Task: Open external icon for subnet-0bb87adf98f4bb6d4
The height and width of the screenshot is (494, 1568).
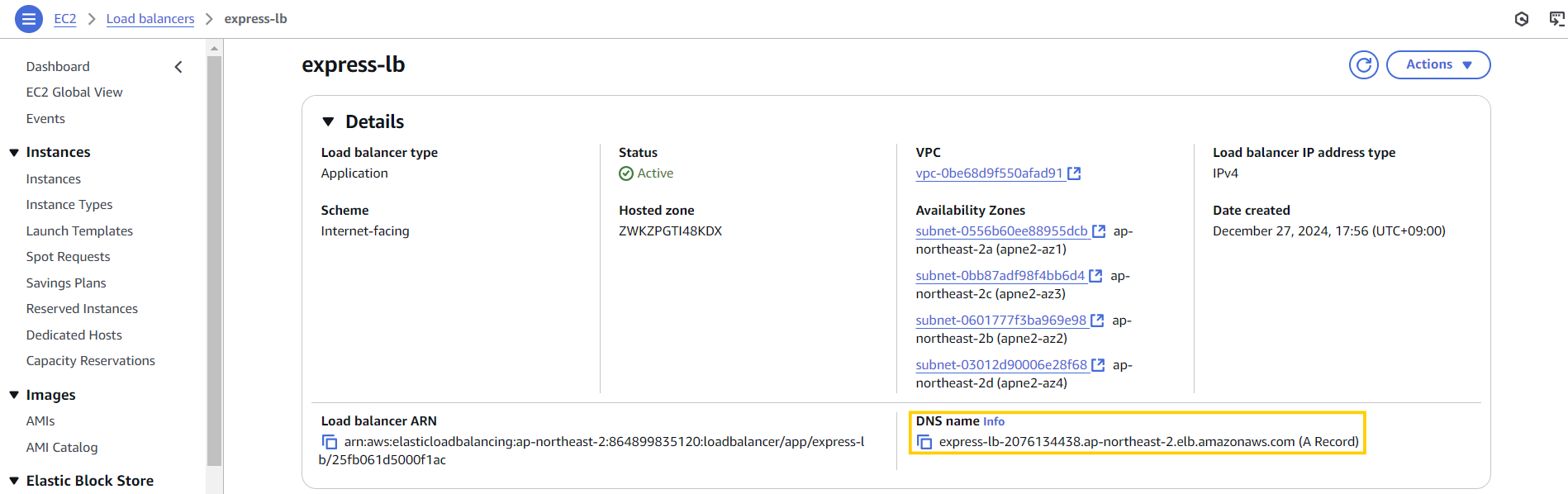Action: [x=1095, y=276]
